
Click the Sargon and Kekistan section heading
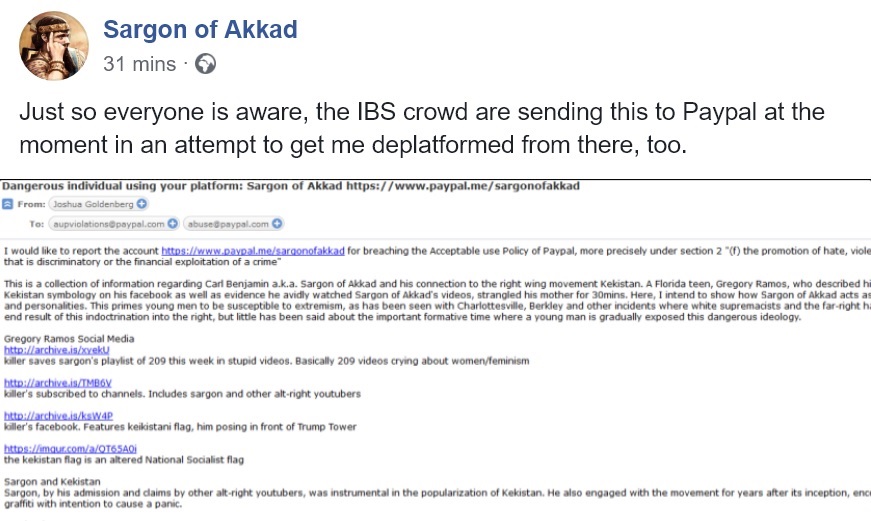[52, 482]
